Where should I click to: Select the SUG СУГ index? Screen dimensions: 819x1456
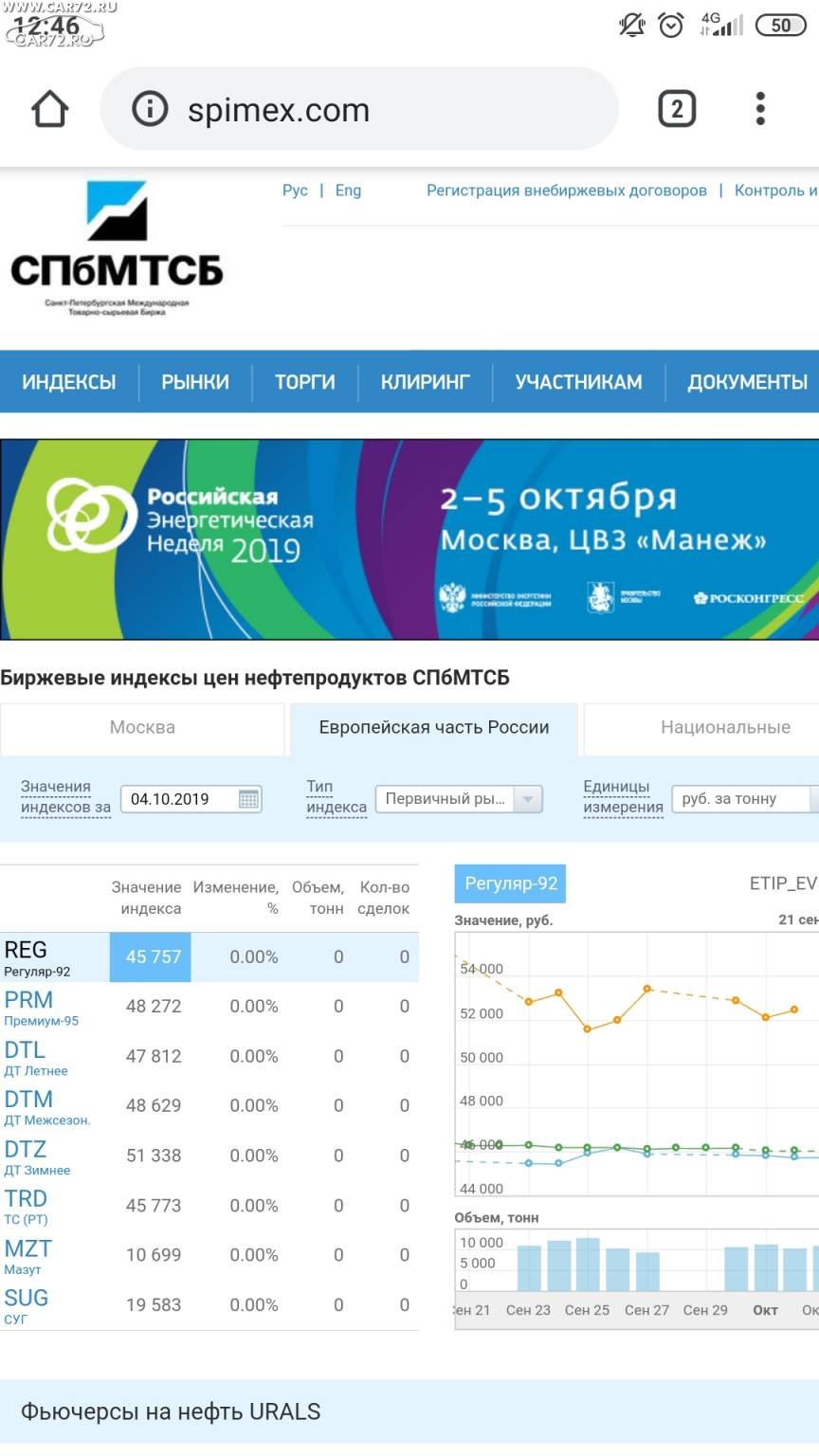coord(27,1306)
